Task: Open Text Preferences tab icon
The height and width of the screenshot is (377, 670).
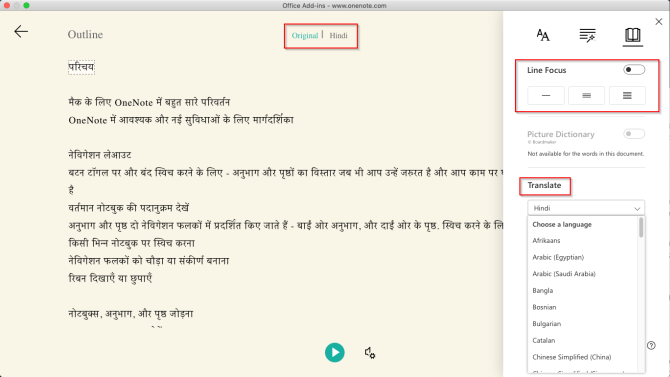Action: click(543, 35)
